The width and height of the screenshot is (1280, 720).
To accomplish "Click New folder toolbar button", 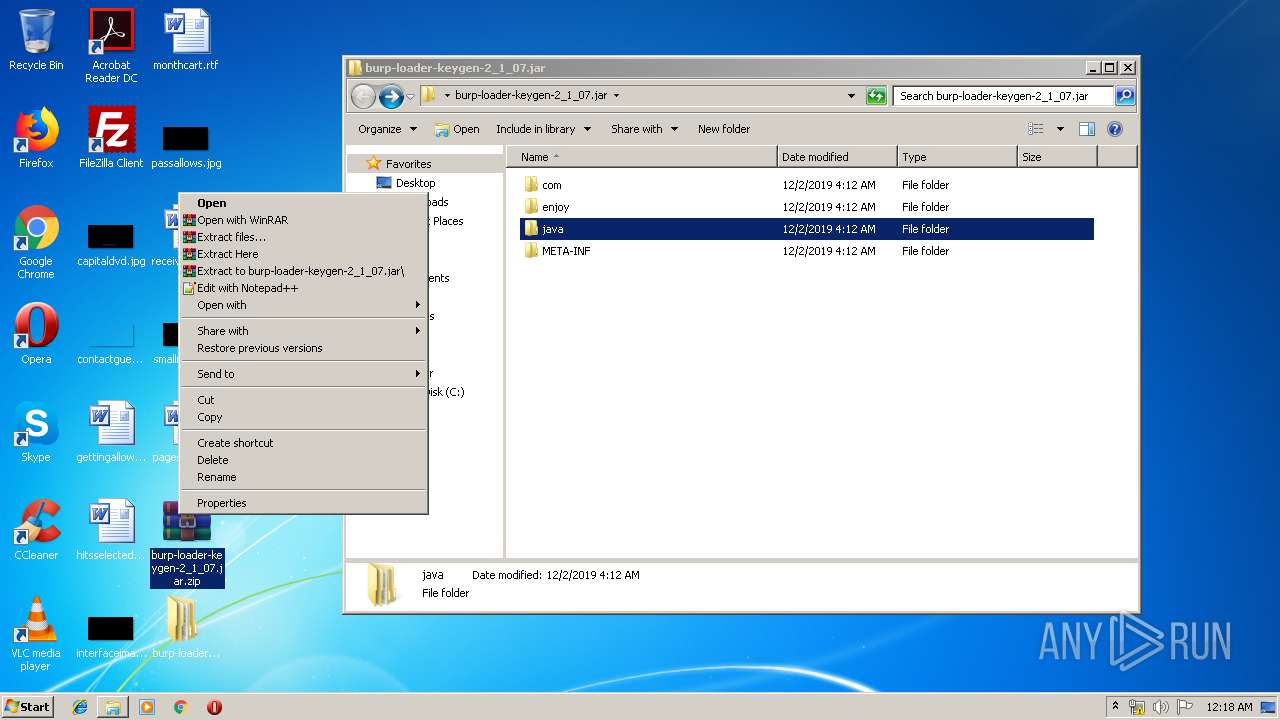I will [x=724, y=129].
